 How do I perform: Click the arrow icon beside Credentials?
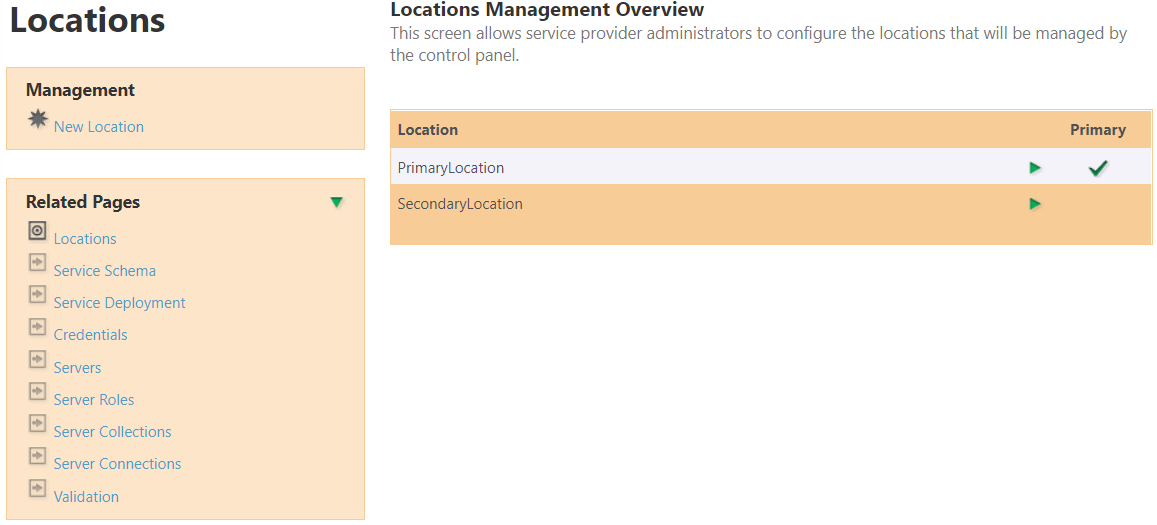point(38,327)
